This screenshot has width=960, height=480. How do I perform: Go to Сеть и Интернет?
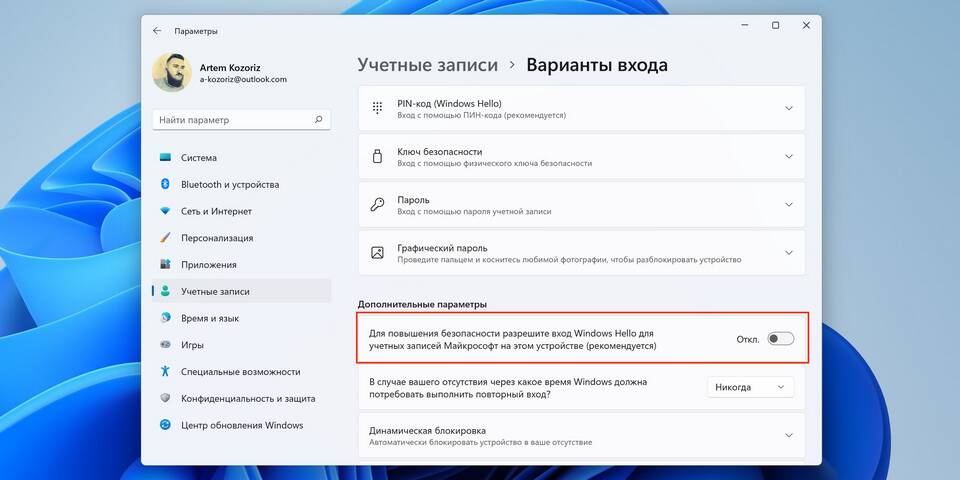(x=241, y=211)
